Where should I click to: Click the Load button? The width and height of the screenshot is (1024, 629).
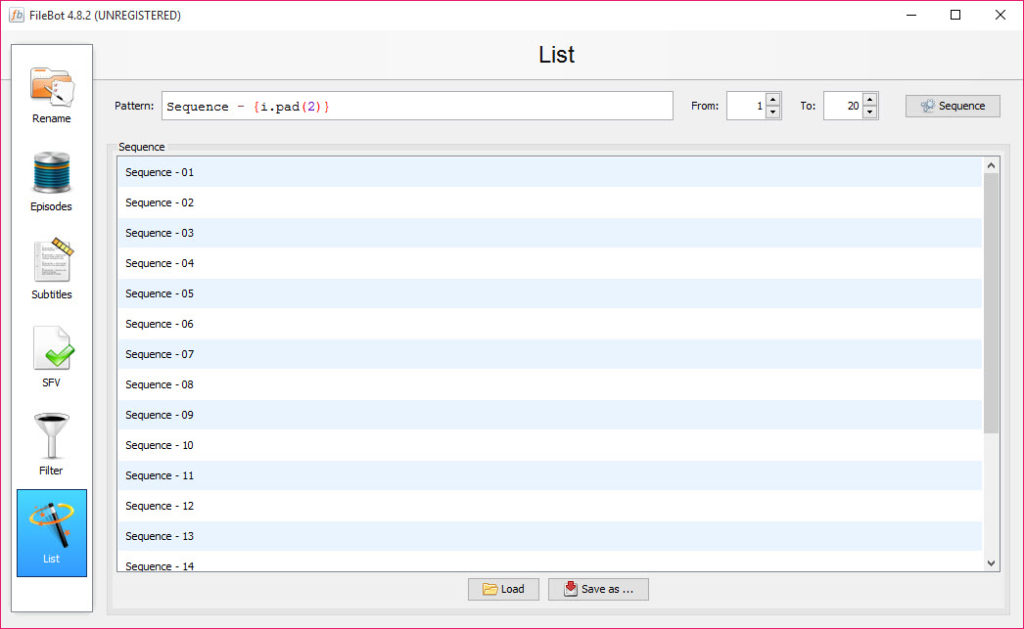point(504,589)
